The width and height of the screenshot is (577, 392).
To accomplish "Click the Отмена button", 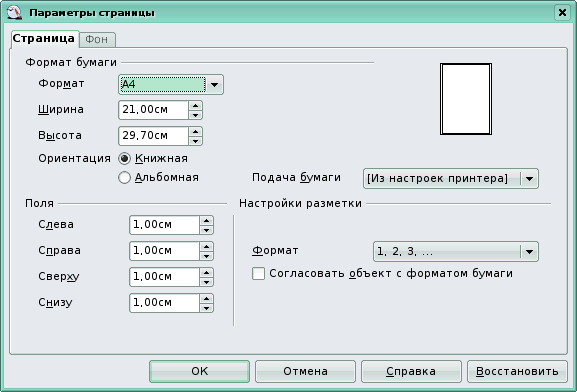I will [x=305, y=371].
